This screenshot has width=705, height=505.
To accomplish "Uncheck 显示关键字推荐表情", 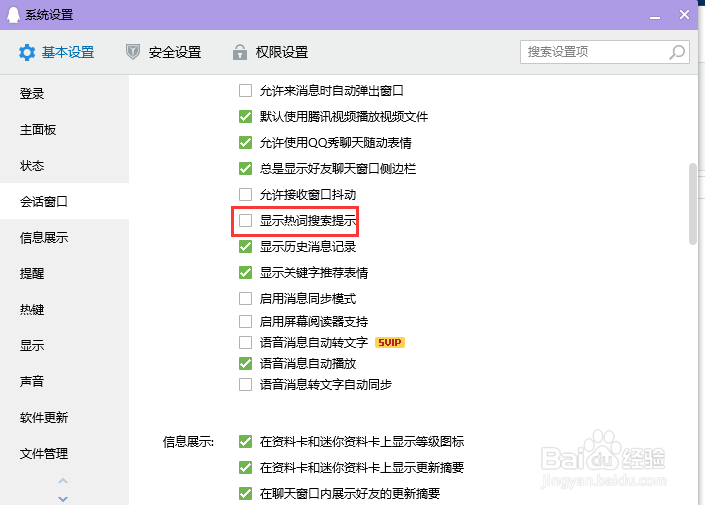I will (245, 273).
